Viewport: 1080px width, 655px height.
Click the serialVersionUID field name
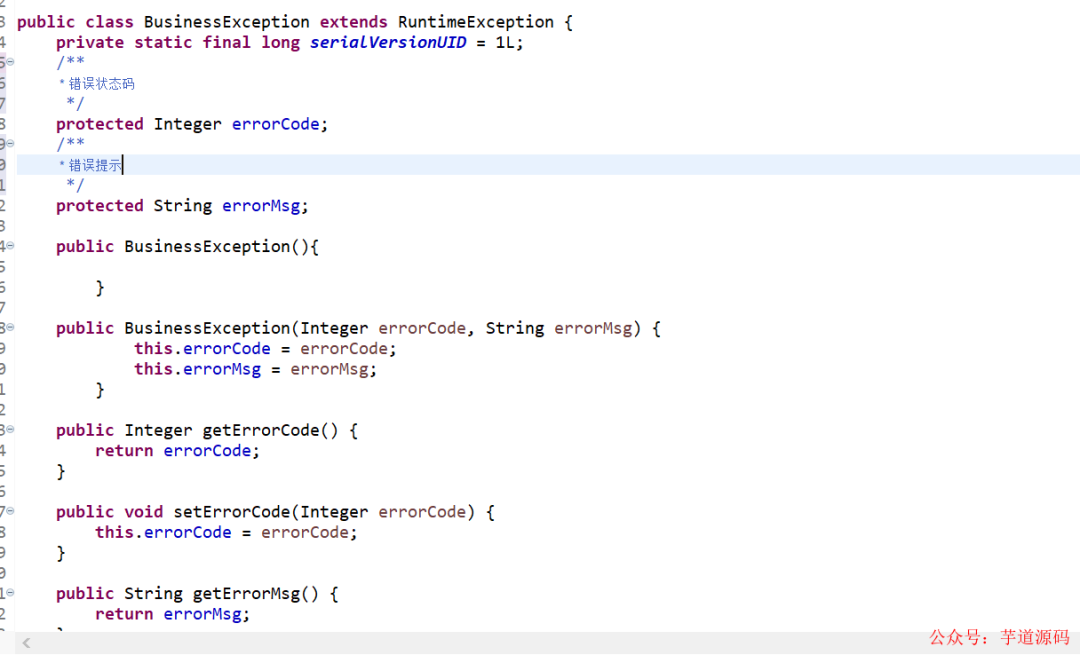[x=388, y=43]
